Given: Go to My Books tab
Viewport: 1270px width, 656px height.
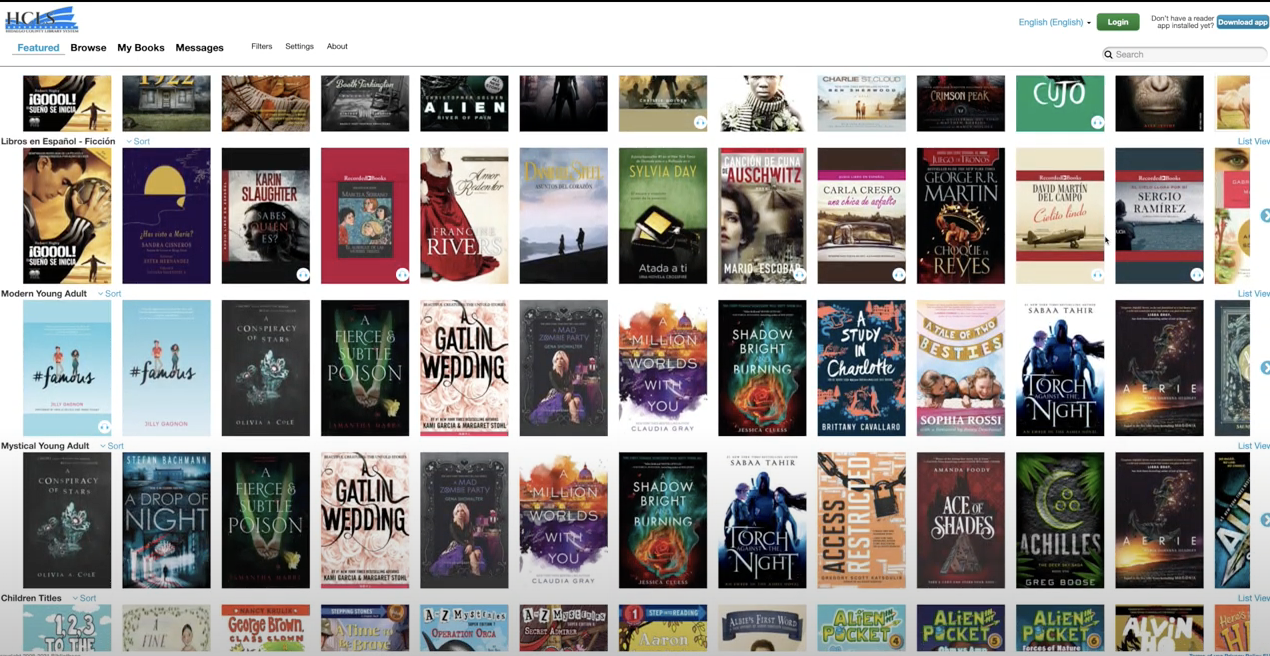Looking at the screenshot, I should click(x=141, y=48).
